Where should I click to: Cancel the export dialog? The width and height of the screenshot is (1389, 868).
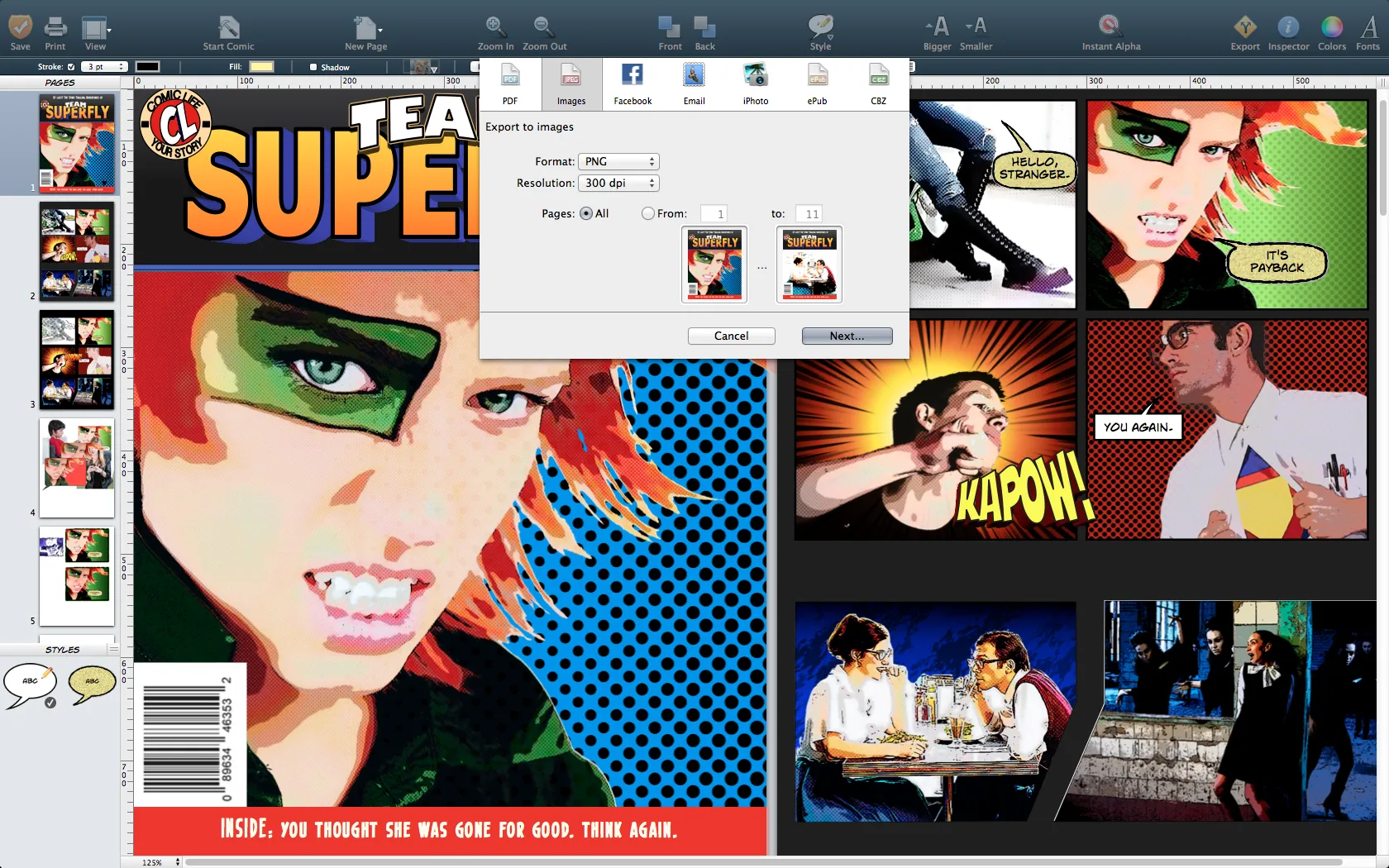(x=732, y=336)
